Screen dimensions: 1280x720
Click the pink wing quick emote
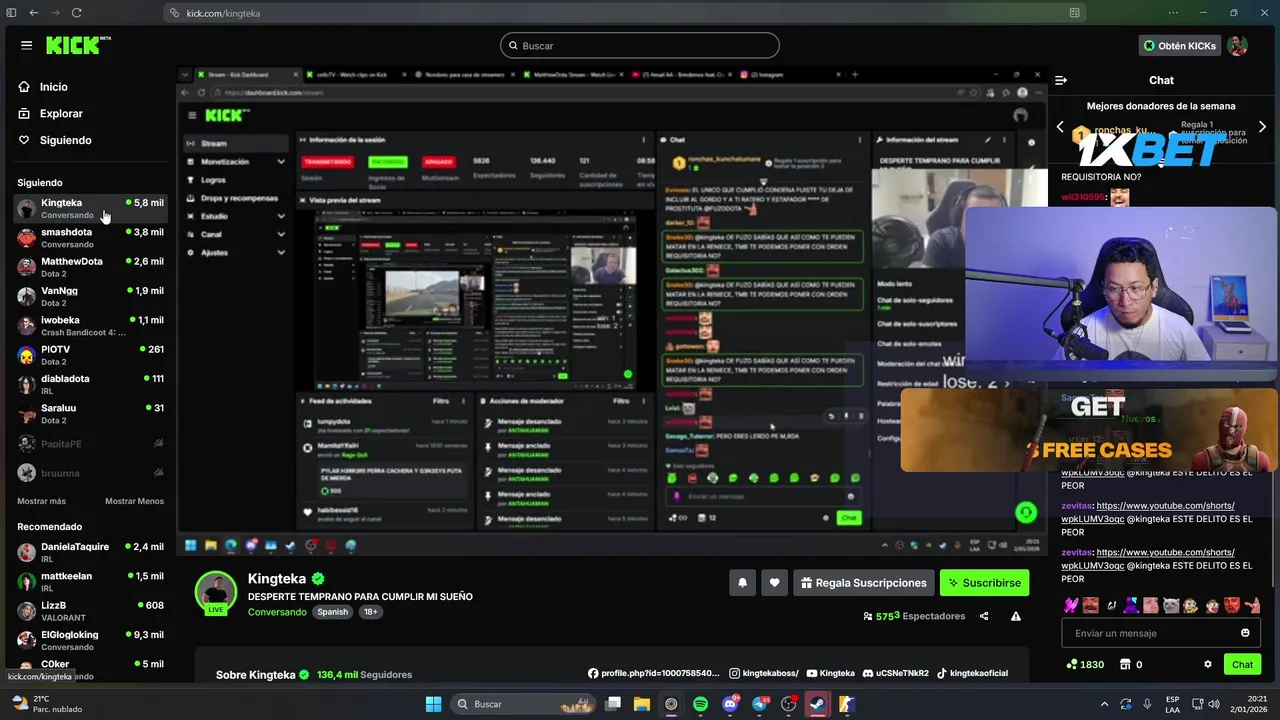pyautogui.click(x=1072, y=605)
